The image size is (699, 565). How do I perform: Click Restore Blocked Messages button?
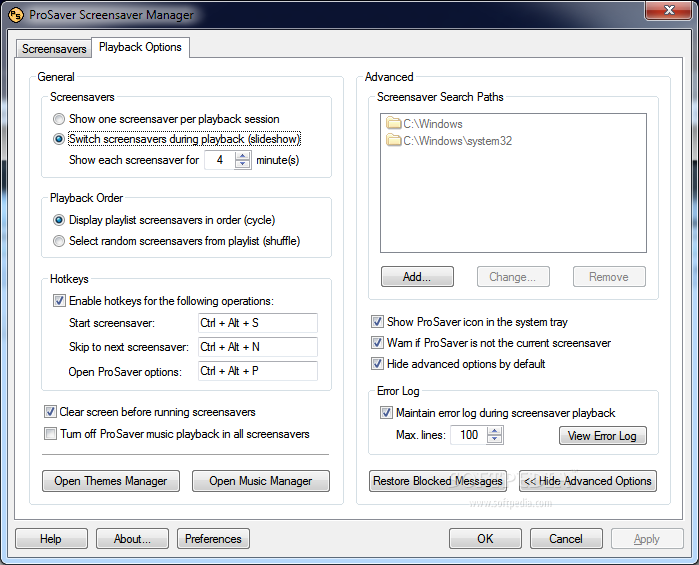coord(438,481)
